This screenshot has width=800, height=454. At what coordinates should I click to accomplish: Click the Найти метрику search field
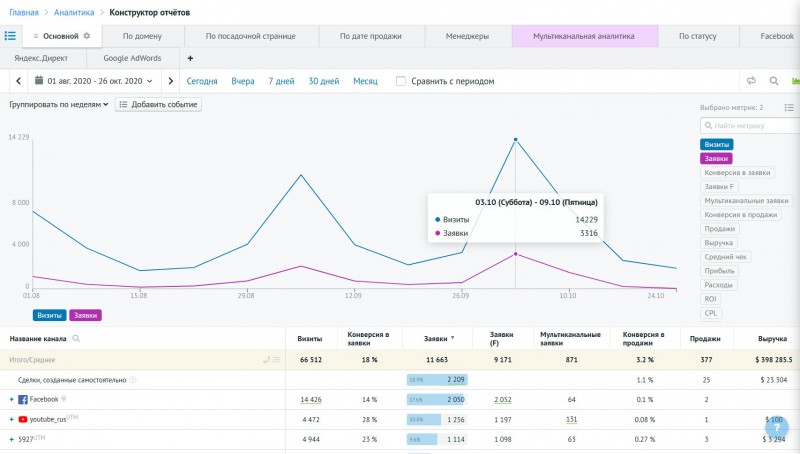(748, 126)
